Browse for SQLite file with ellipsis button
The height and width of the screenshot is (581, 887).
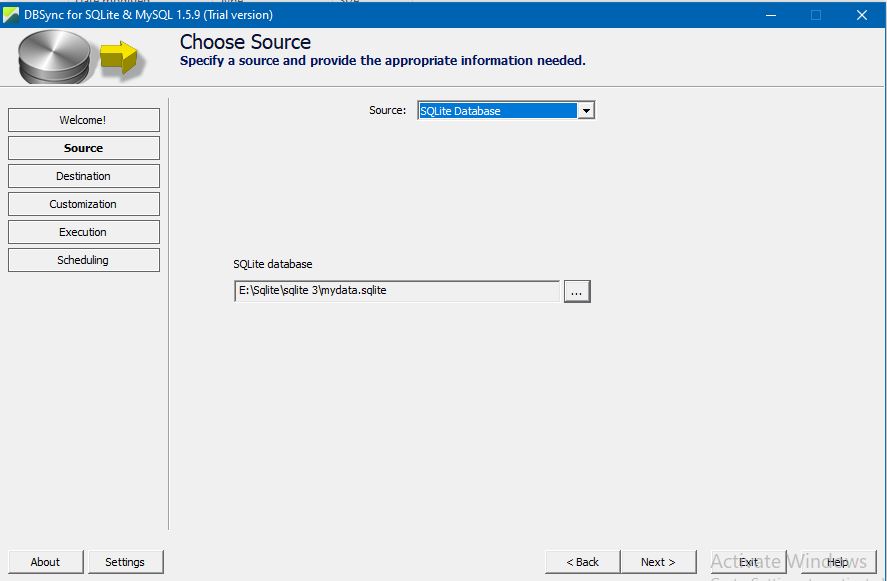pos(577,291)
